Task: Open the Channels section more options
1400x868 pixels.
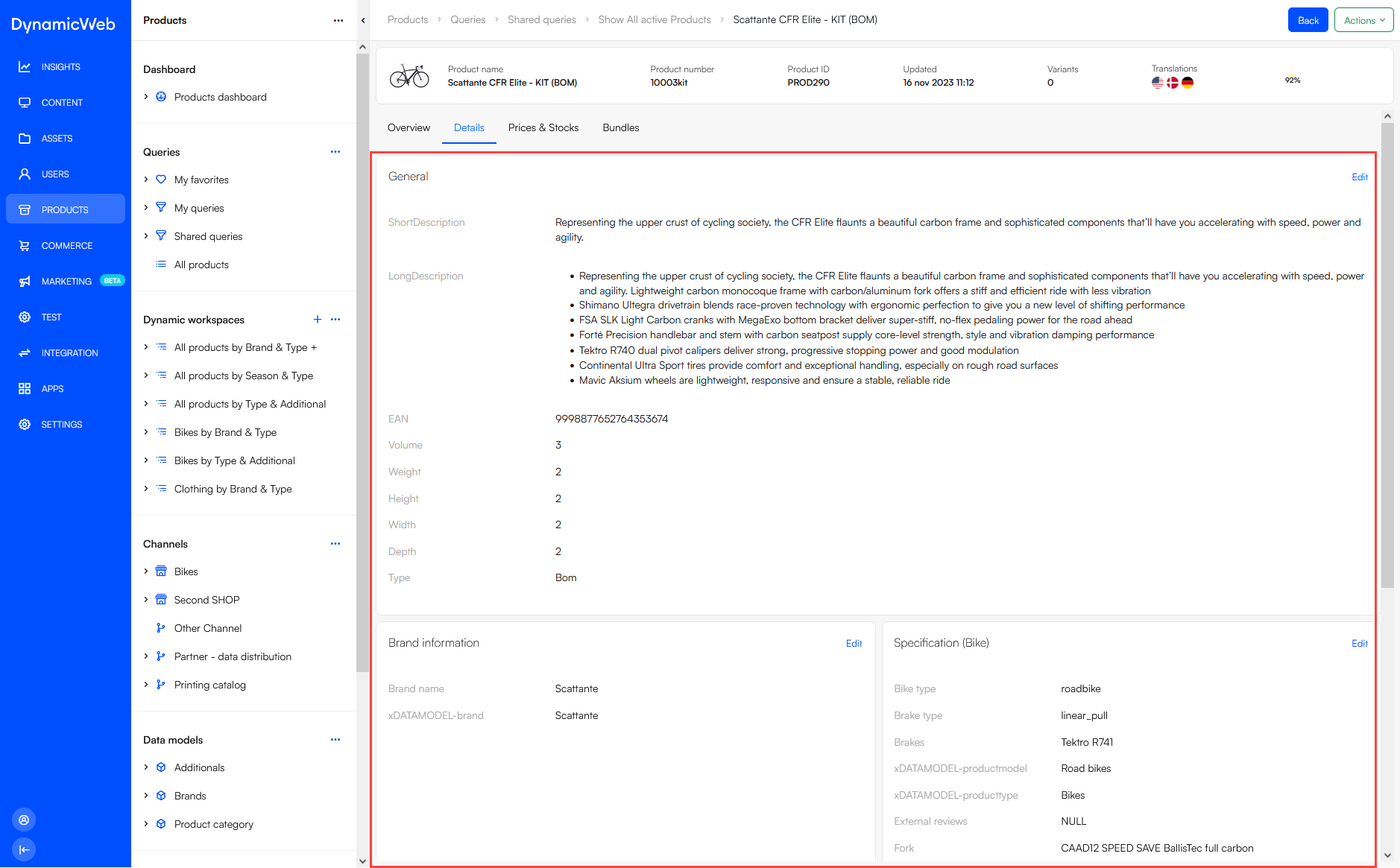Action: coord(335,544)
